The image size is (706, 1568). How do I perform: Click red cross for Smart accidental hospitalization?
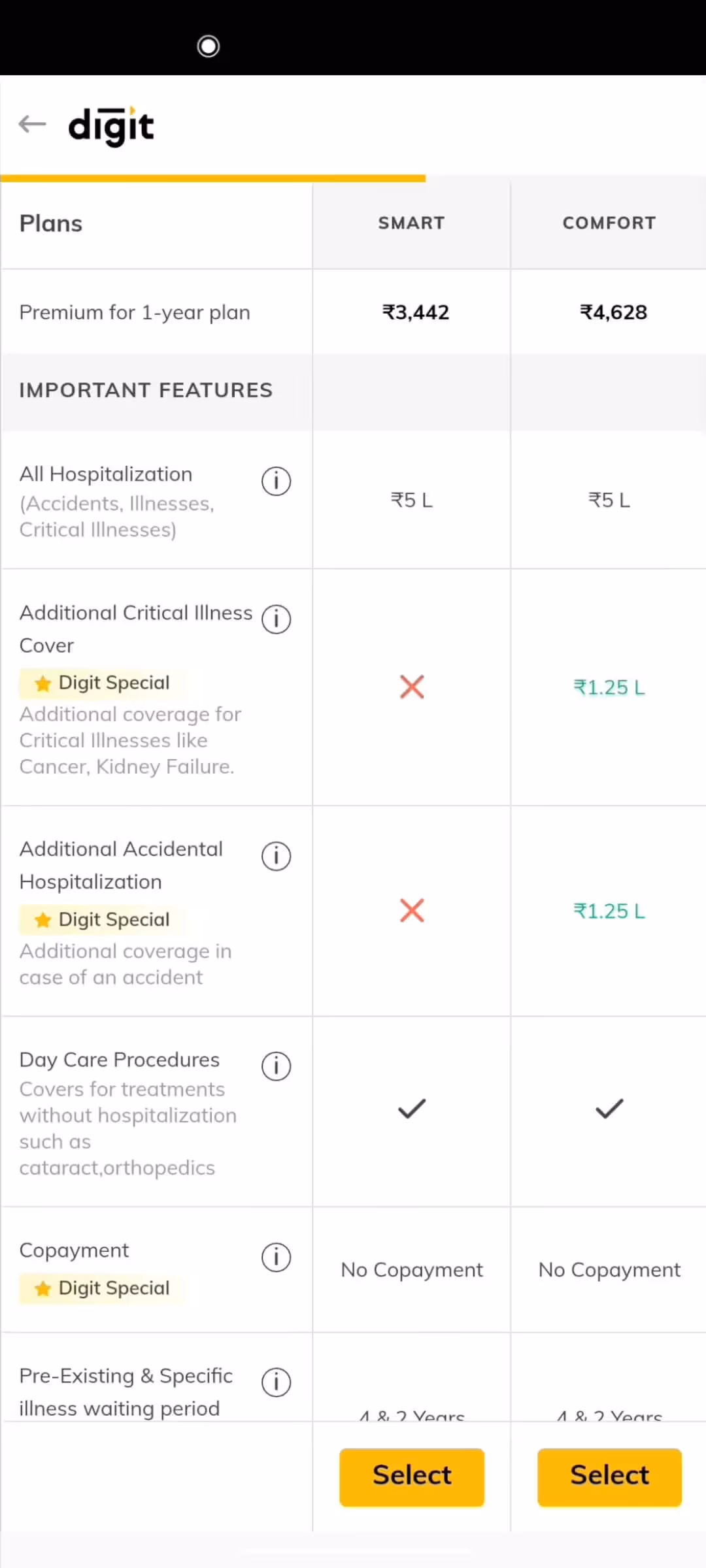coord(412,911)
